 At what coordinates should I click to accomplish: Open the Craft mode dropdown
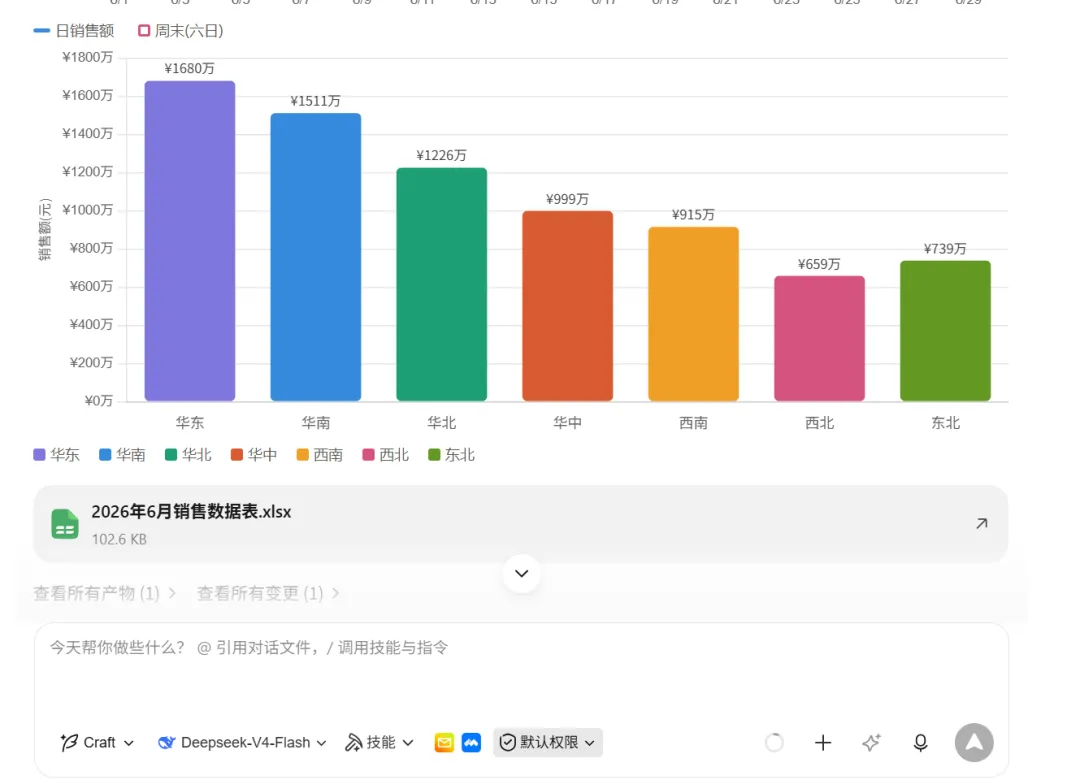(x=97, y=742)
